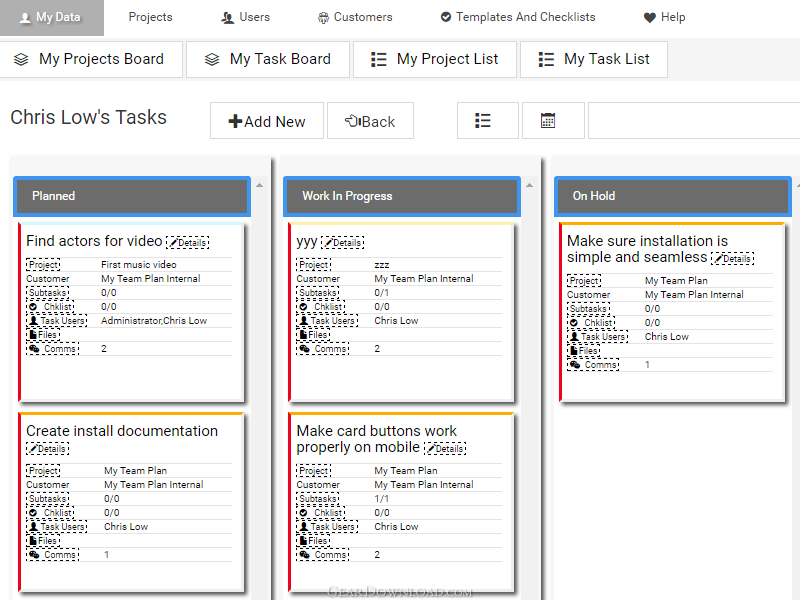Expand Subtasks on Make card buttons card
The width and height of the screenshot is (800, 600).
pos(318,498)
